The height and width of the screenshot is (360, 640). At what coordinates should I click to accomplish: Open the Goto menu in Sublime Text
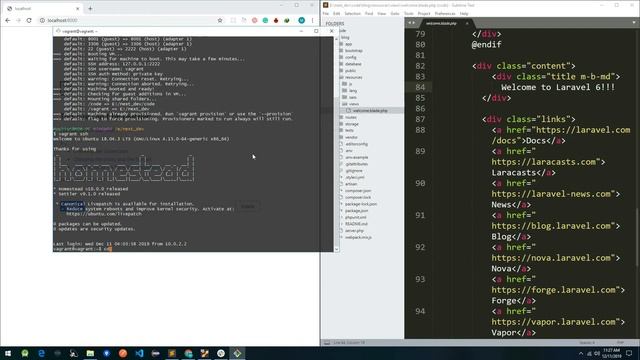[395, 13]
